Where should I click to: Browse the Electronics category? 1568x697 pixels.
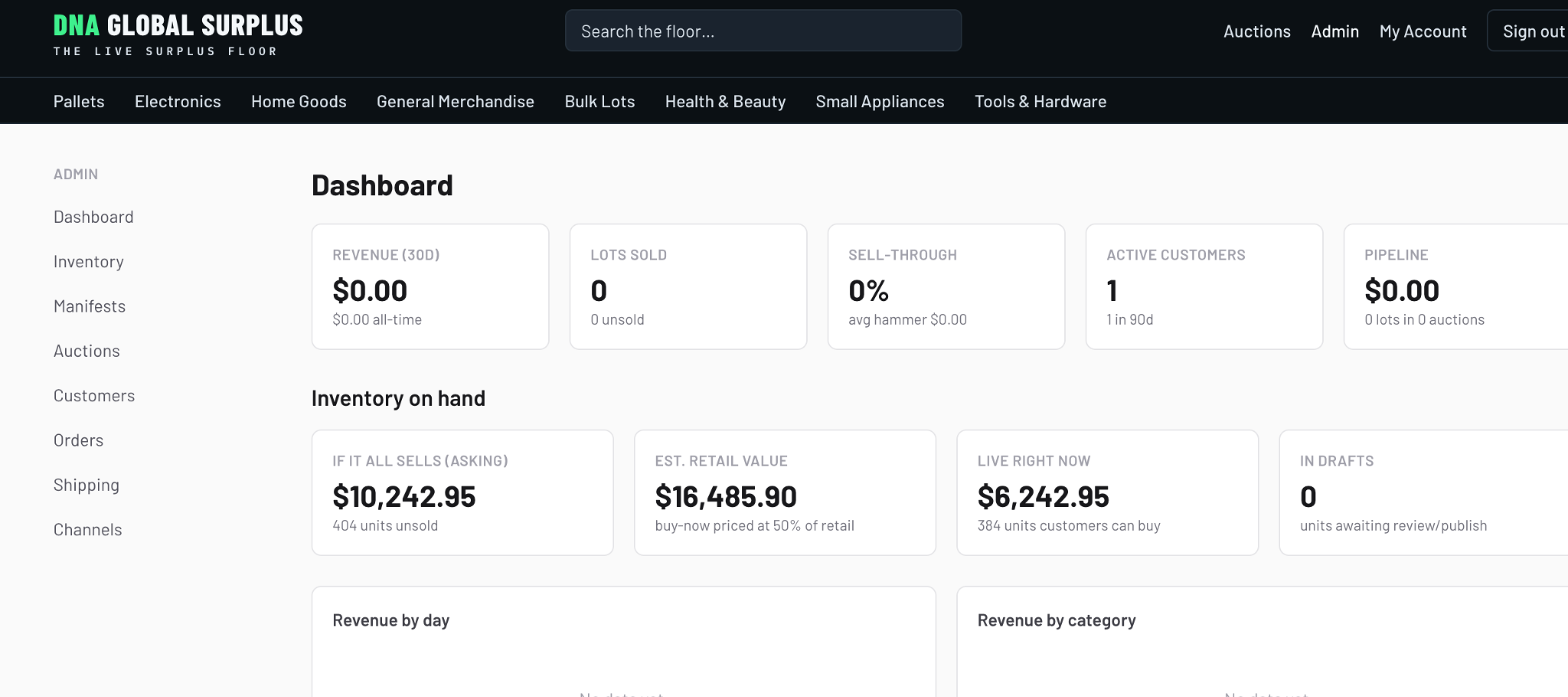(x=178, y=101)
